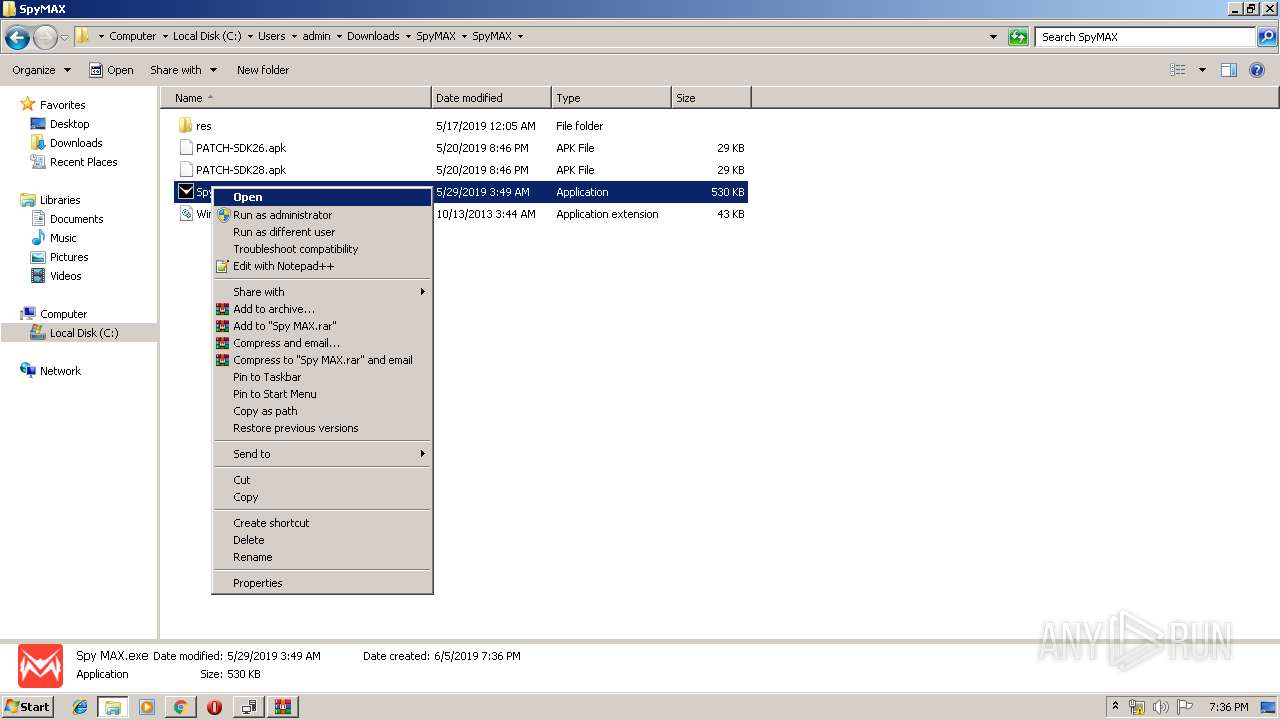This screenshot has height=720, width=1280.
Task: Choose Pin to Taskbar
Action: point(322,377)
